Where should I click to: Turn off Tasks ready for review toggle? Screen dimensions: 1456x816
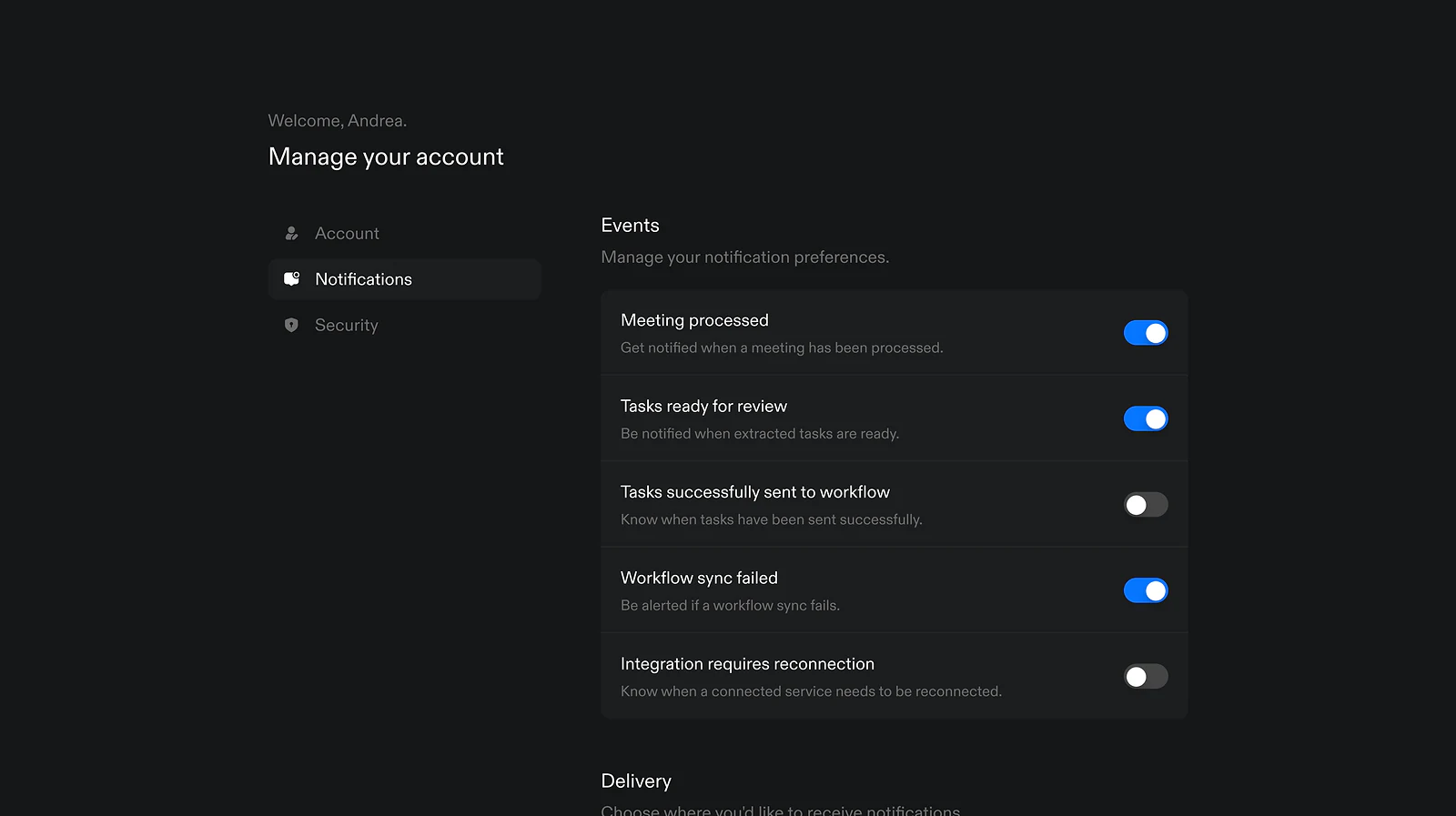pos(1146,418)
